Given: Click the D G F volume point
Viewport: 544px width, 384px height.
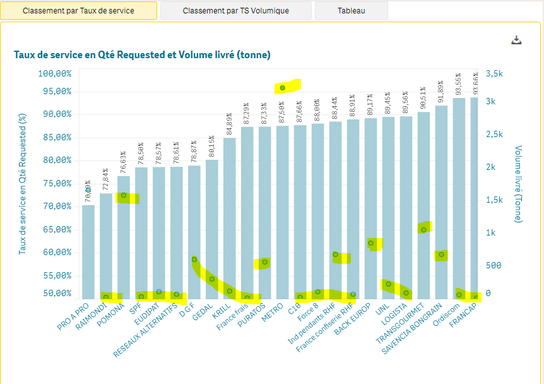Looking at the screenshot, I should [x=194, y=259].
